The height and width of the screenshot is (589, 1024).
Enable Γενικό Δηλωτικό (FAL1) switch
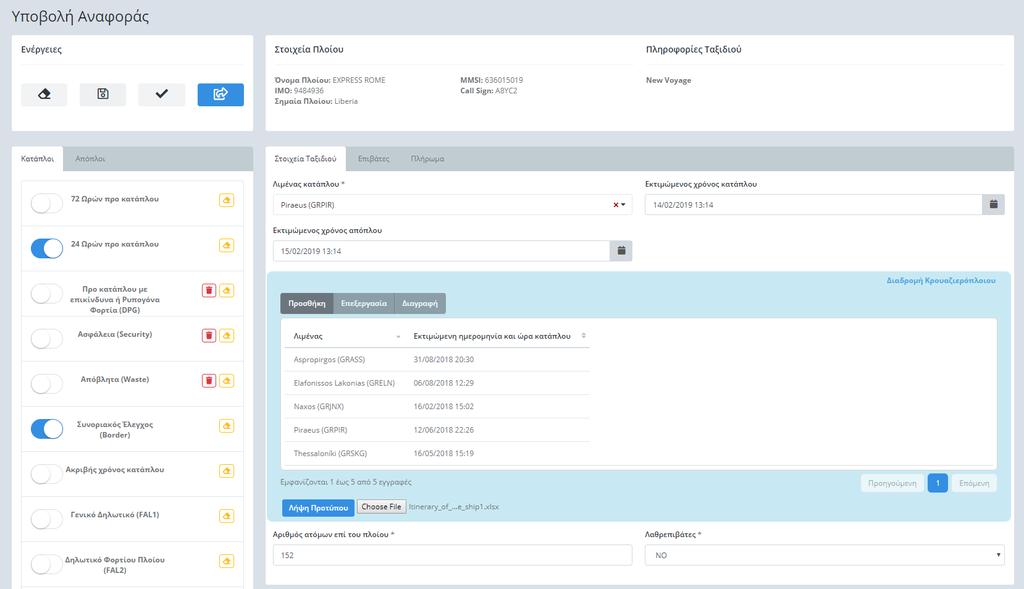47,519
